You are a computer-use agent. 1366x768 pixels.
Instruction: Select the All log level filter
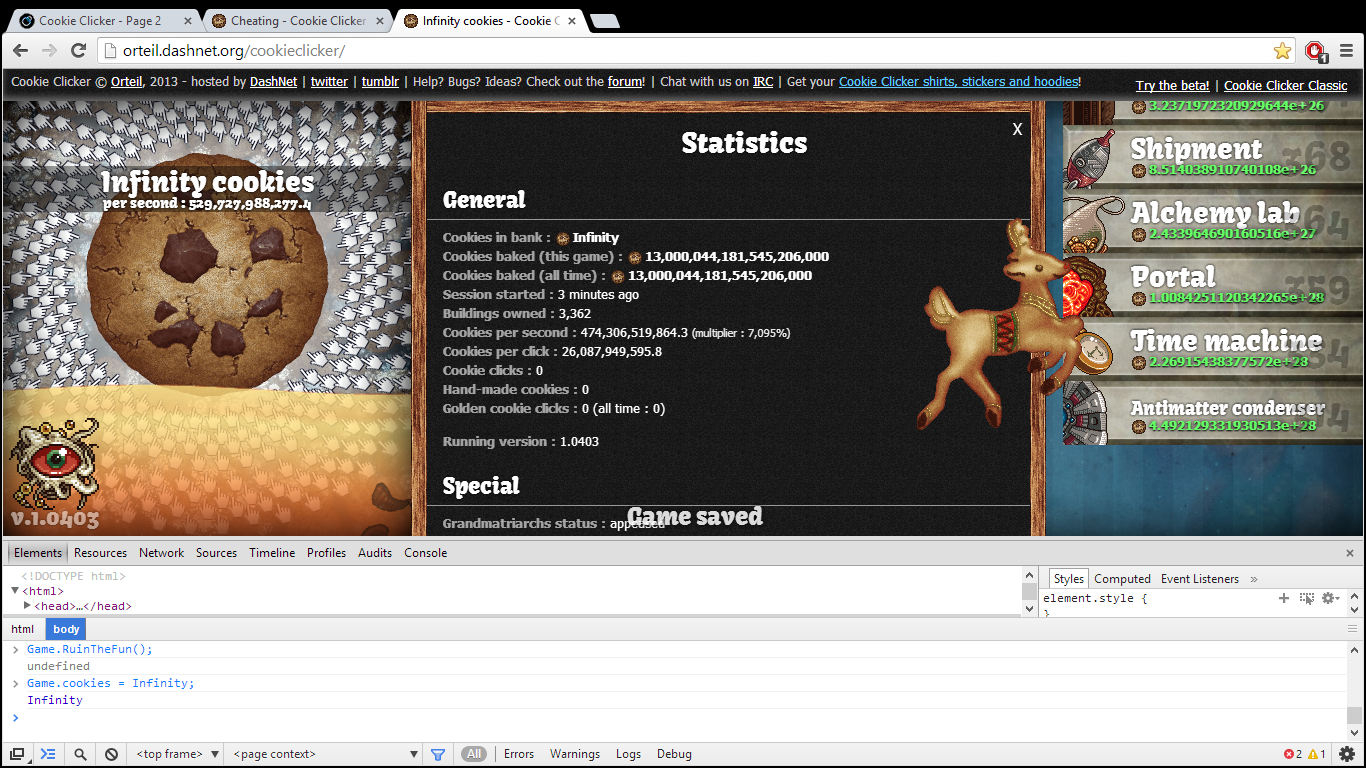[474, 754]
